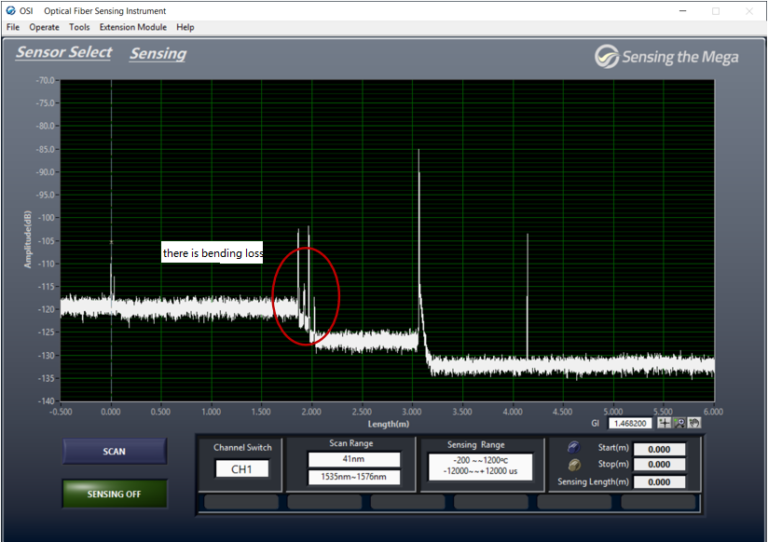Open the Operate menu

tap(44, 27)
